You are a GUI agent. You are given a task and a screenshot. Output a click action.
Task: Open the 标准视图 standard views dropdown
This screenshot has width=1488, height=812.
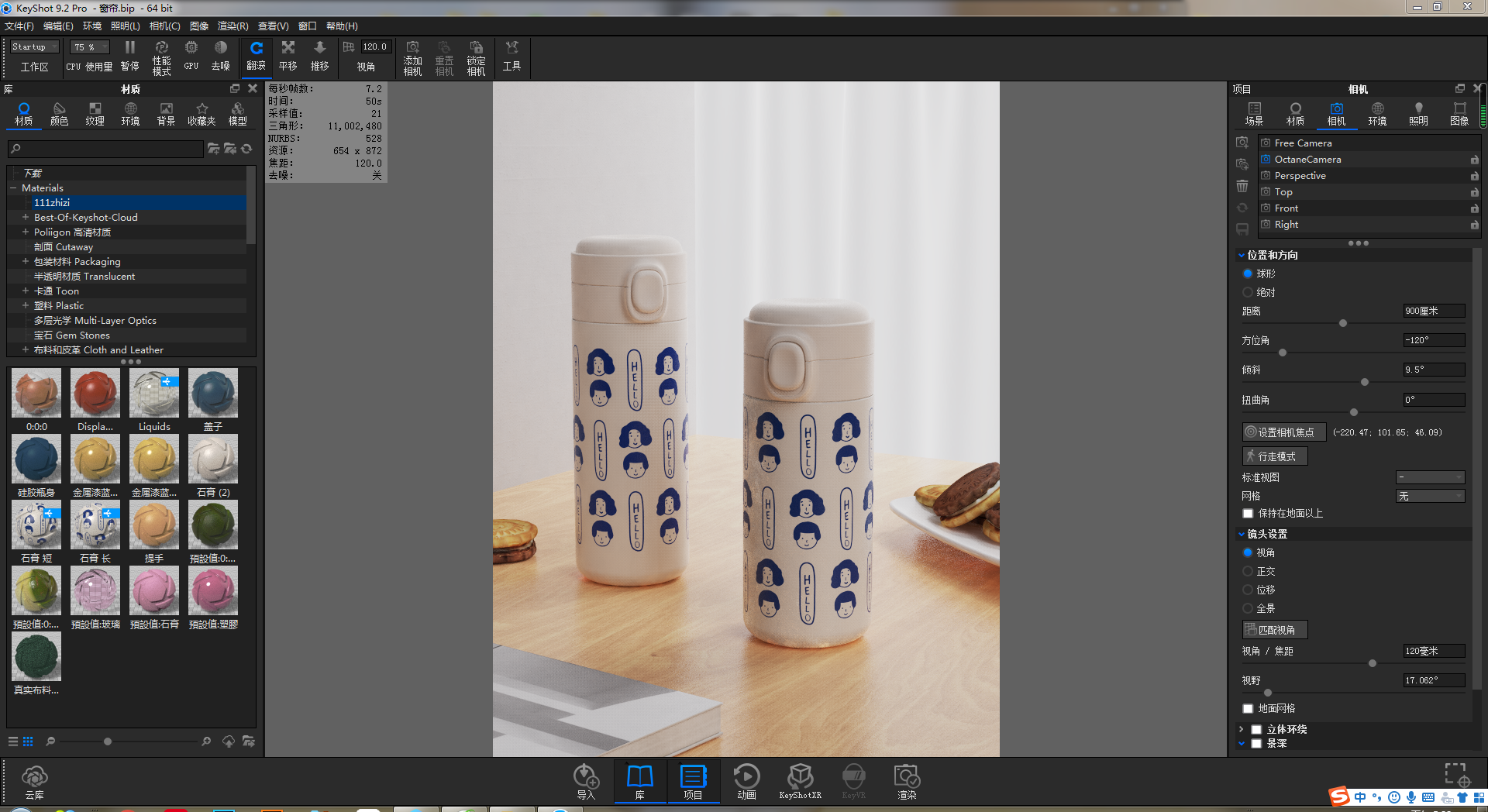(x=1430, y=477)
